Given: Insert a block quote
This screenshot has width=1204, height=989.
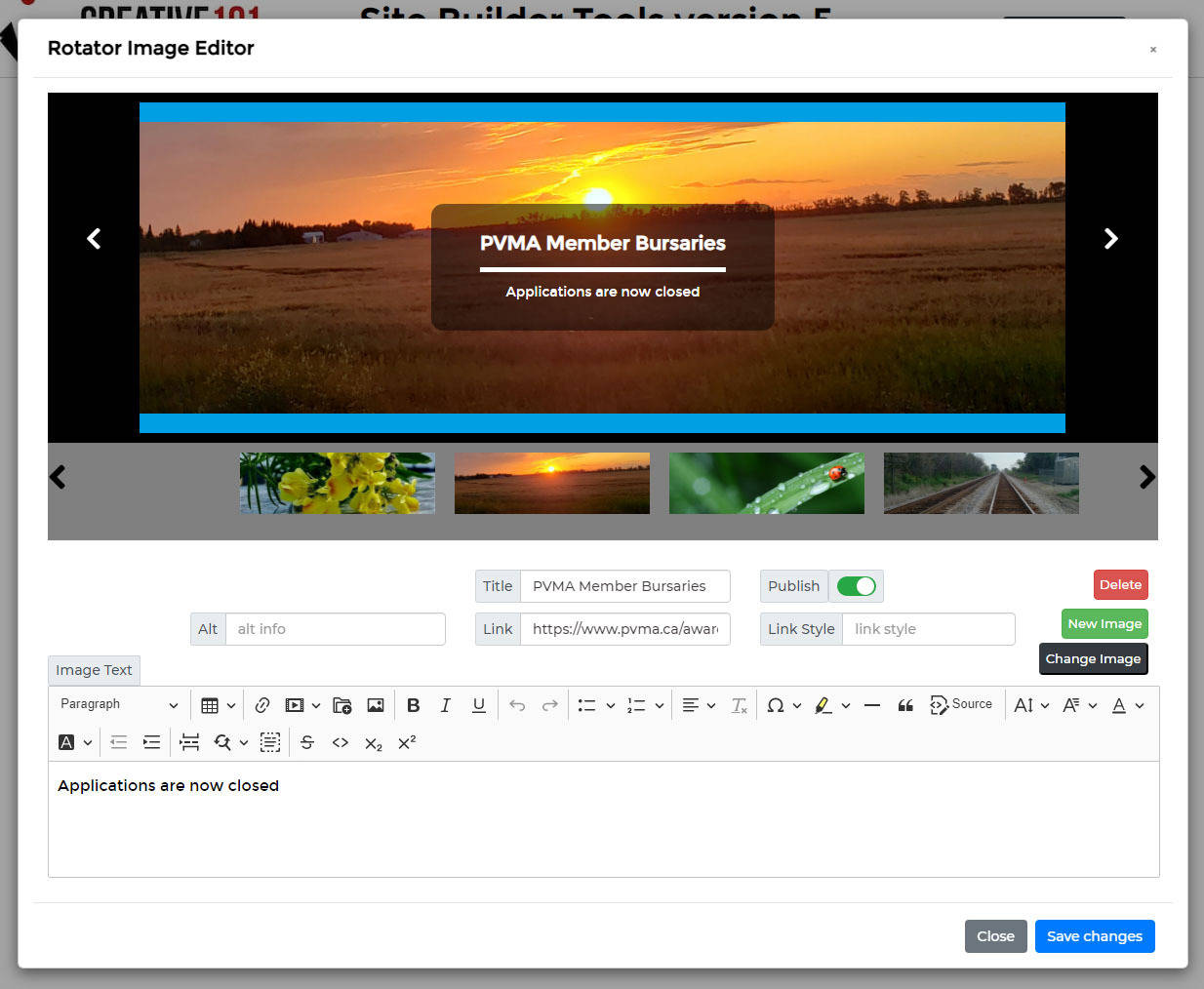Looking at the screenshot, I should (x=905, y=705).
